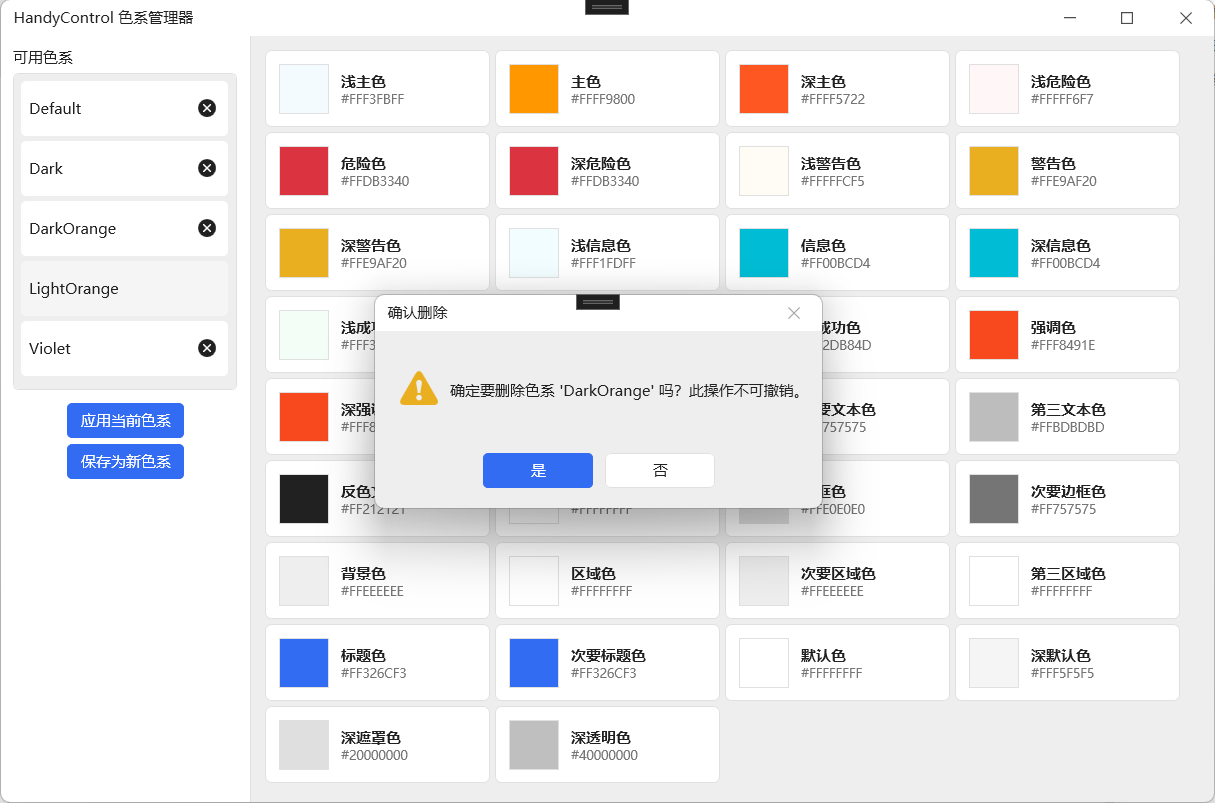
Task: Click the hex value #40000000
Action: point(605,756)
